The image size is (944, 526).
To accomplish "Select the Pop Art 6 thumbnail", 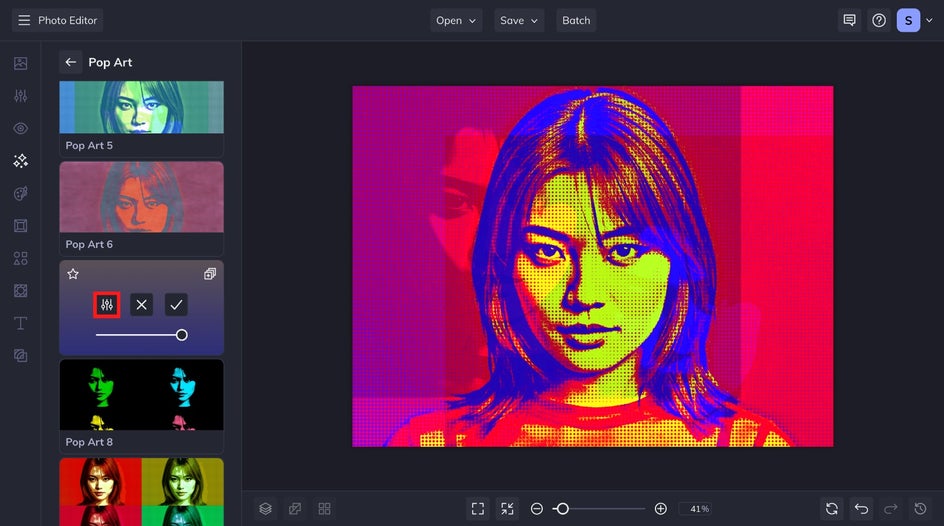I will click(141, 197).
